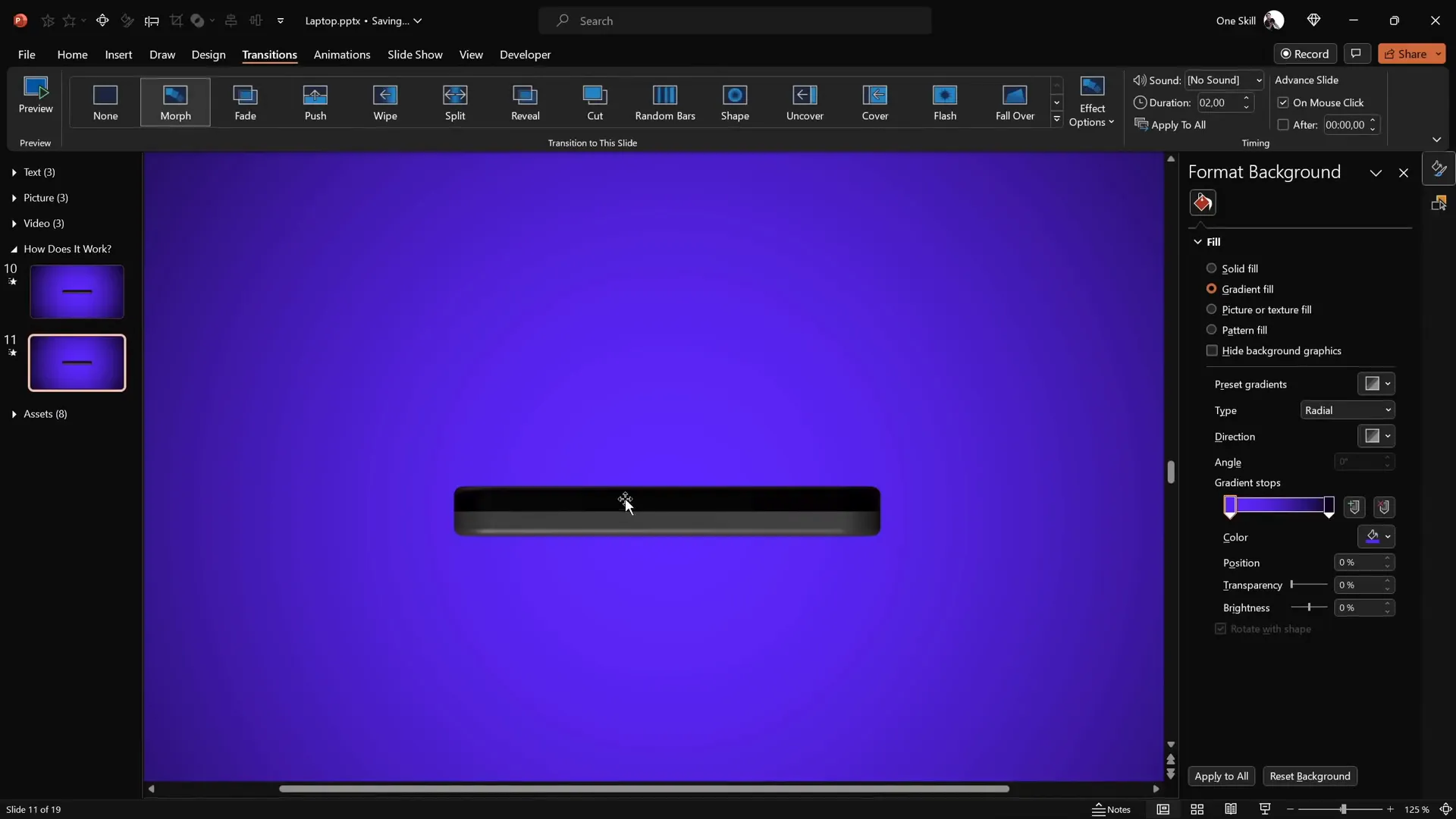Image resolution: width=1456 pixels, height=819 pixels.
Task: Open Reading View from the status bar
Action: [1232, 809]
